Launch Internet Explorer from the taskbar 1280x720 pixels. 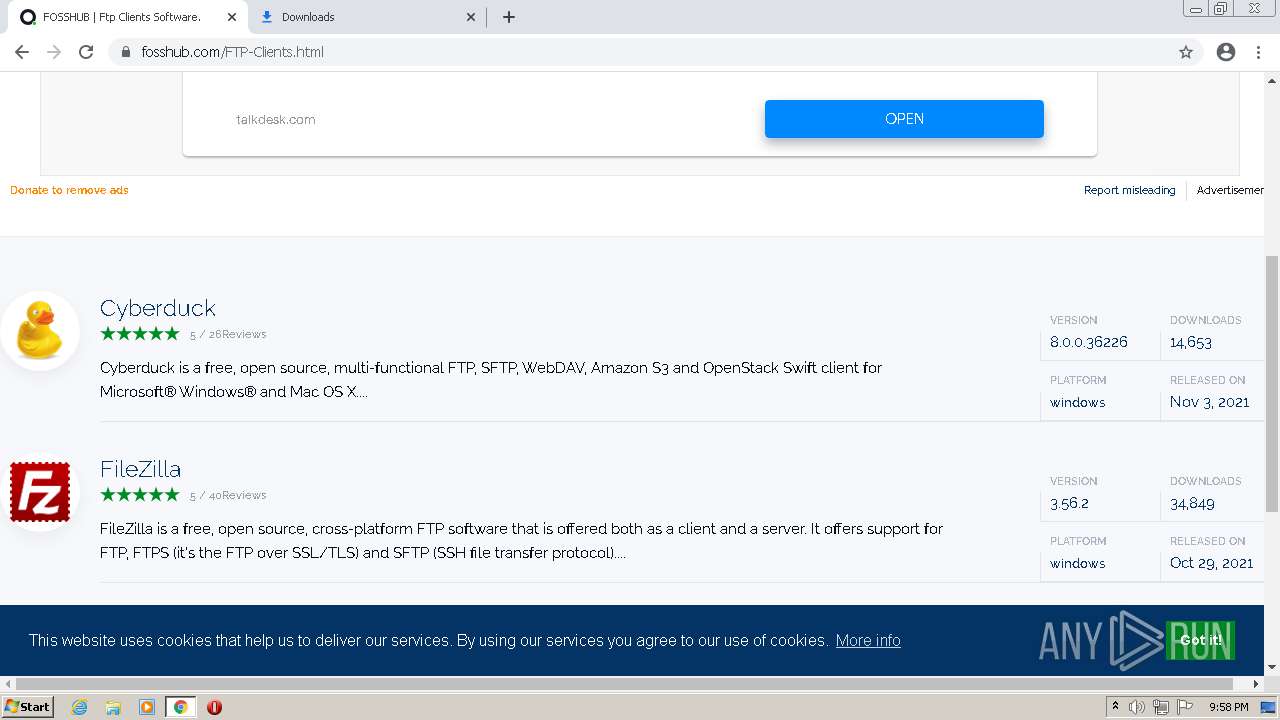80,707
